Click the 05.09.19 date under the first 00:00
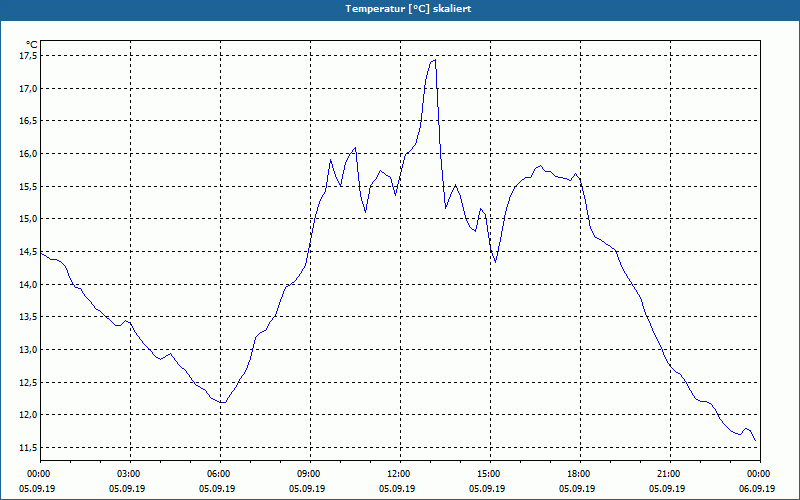The height and width of the screenshot is (500, 800). [37, 489]
